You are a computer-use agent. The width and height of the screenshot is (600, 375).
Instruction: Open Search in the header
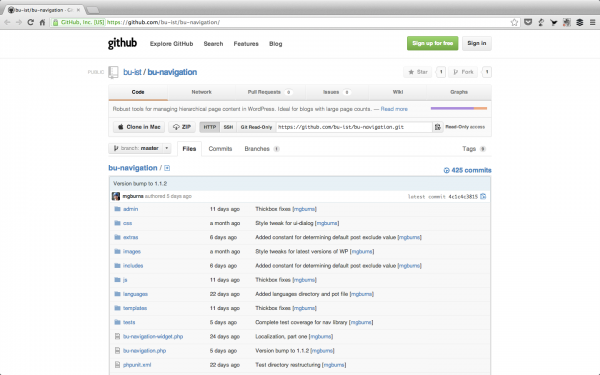pyautogui.click(x=213, y=44)
